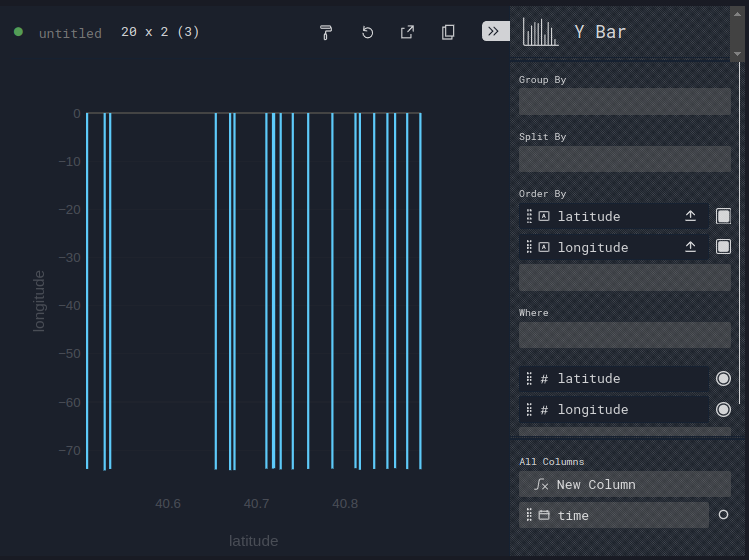Viewport: 749px width, 560px height.
Task: Click the active latitude column row
Action: click(614, 379)
